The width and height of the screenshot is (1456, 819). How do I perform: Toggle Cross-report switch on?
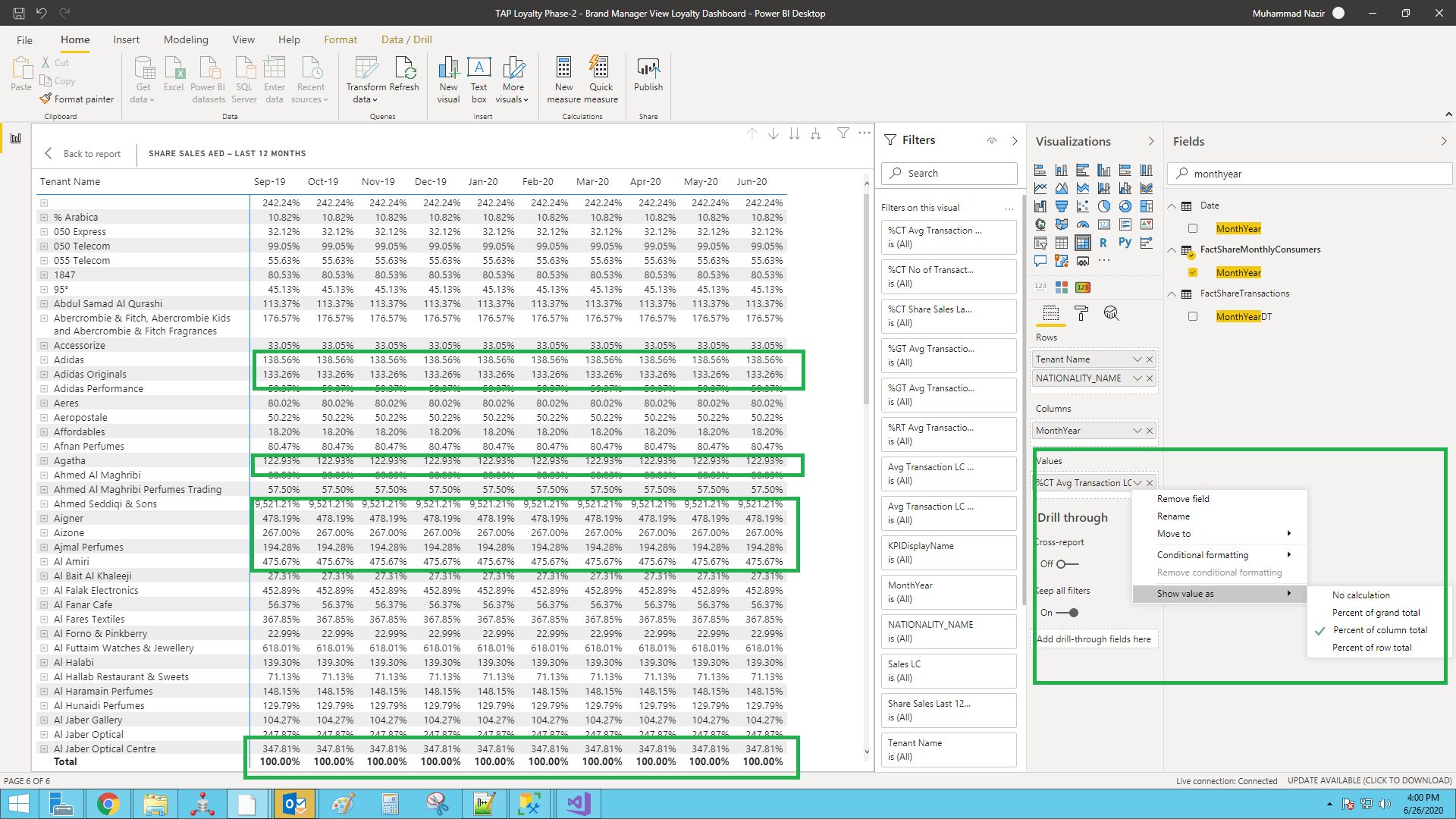[1066, 564]
